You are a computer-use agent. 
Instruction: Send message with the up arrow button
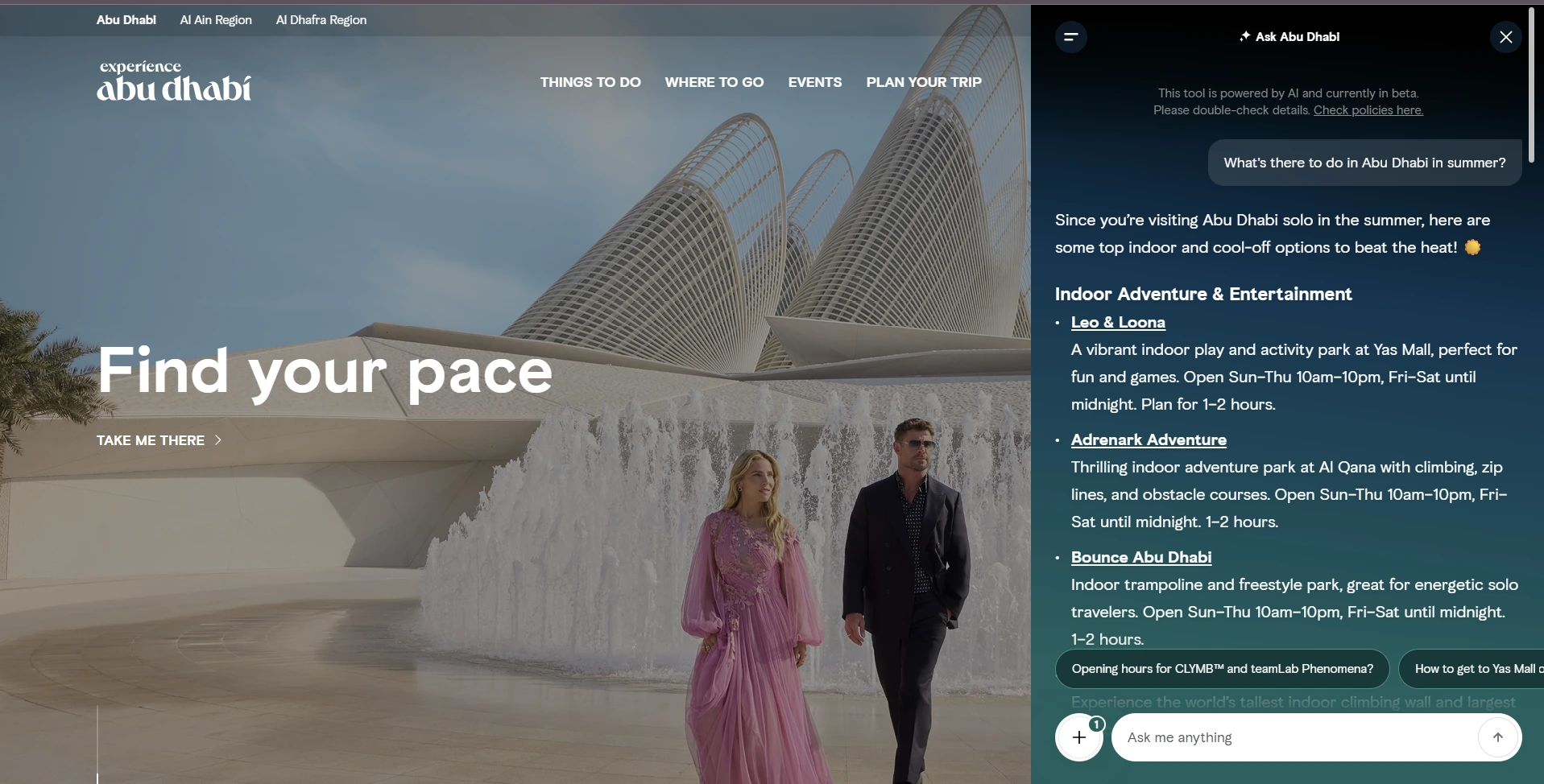coord(1497,737)
